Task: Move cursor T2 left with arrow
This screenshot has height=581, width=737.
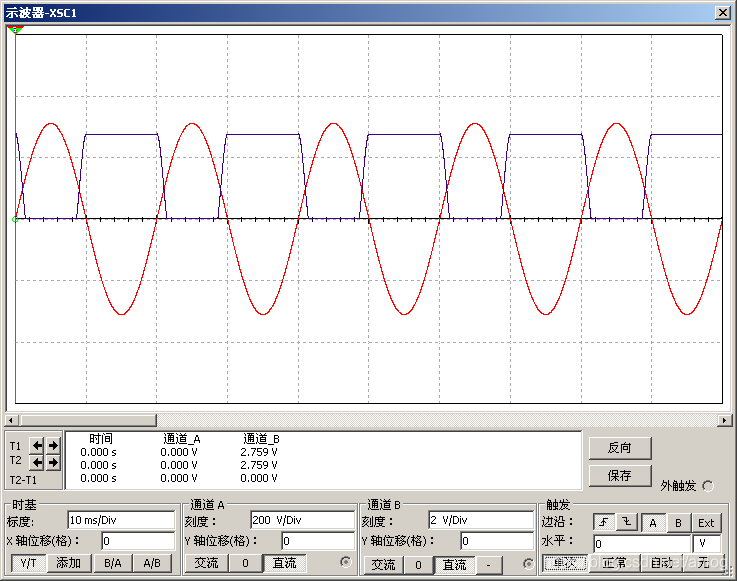Action: 37,463
